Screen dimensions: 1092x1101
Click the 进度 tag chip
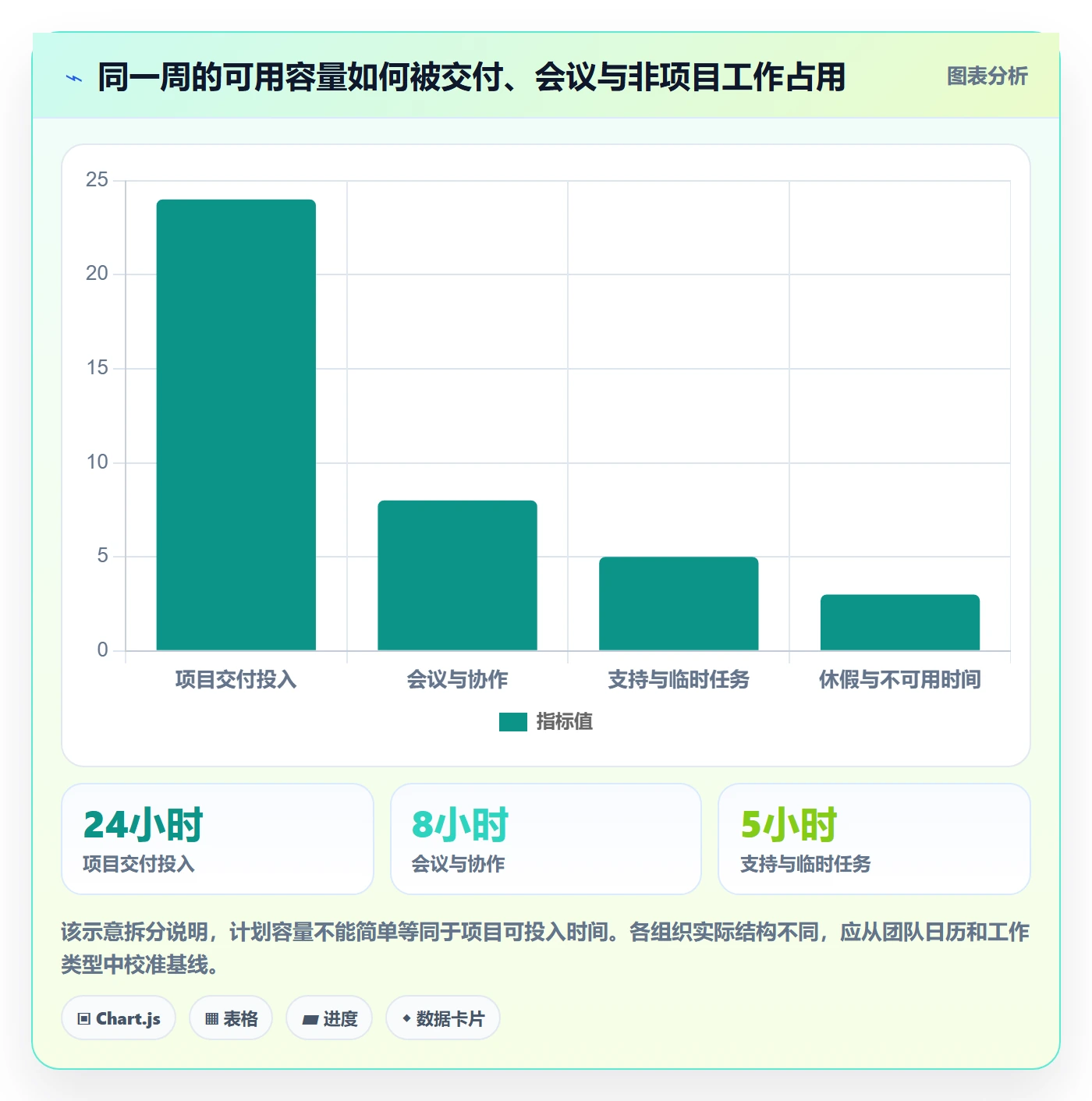coord(329,1018)
